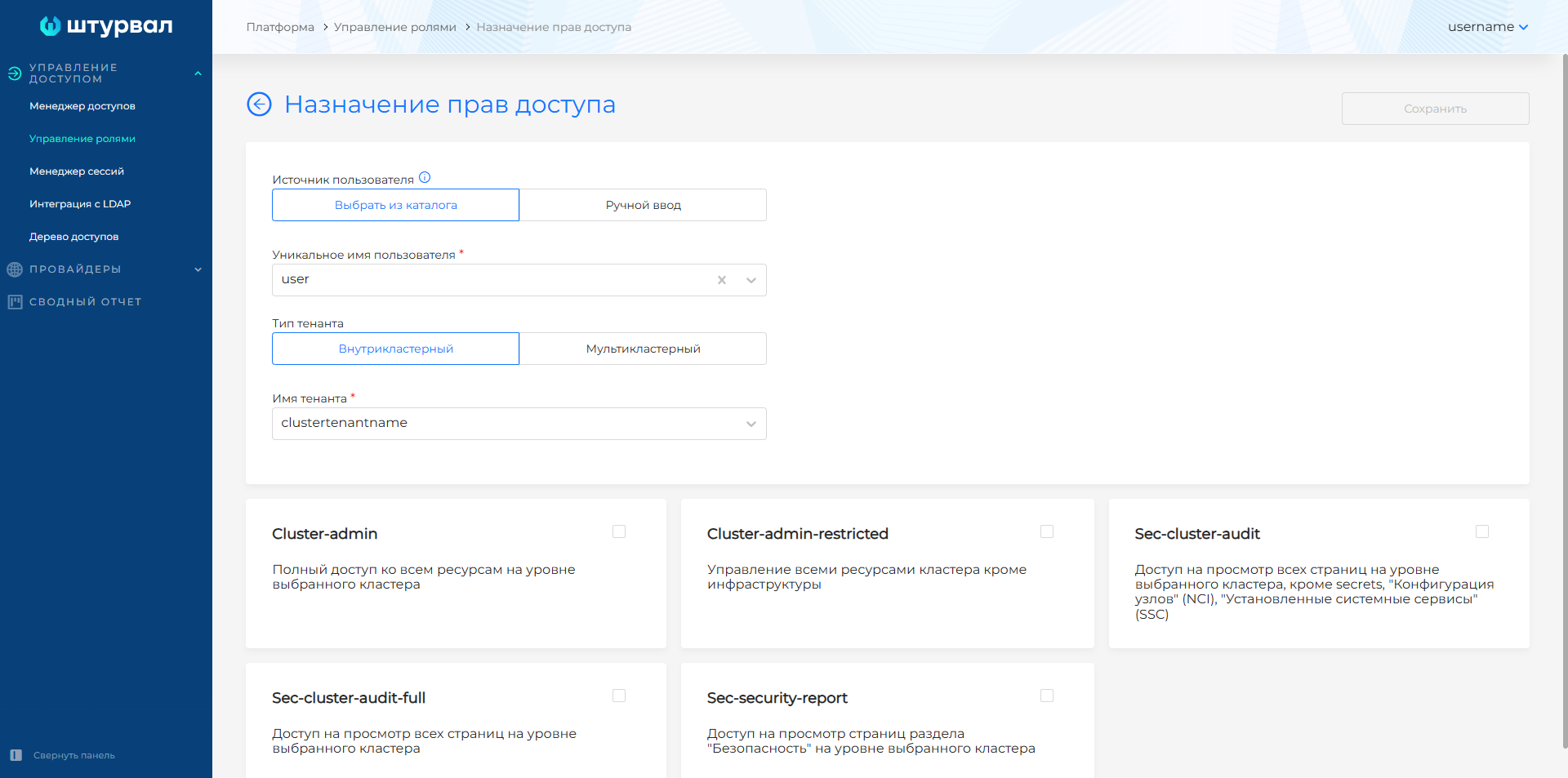
Task: Clear the username field with the X icon
Action: (x=722, y=280)
